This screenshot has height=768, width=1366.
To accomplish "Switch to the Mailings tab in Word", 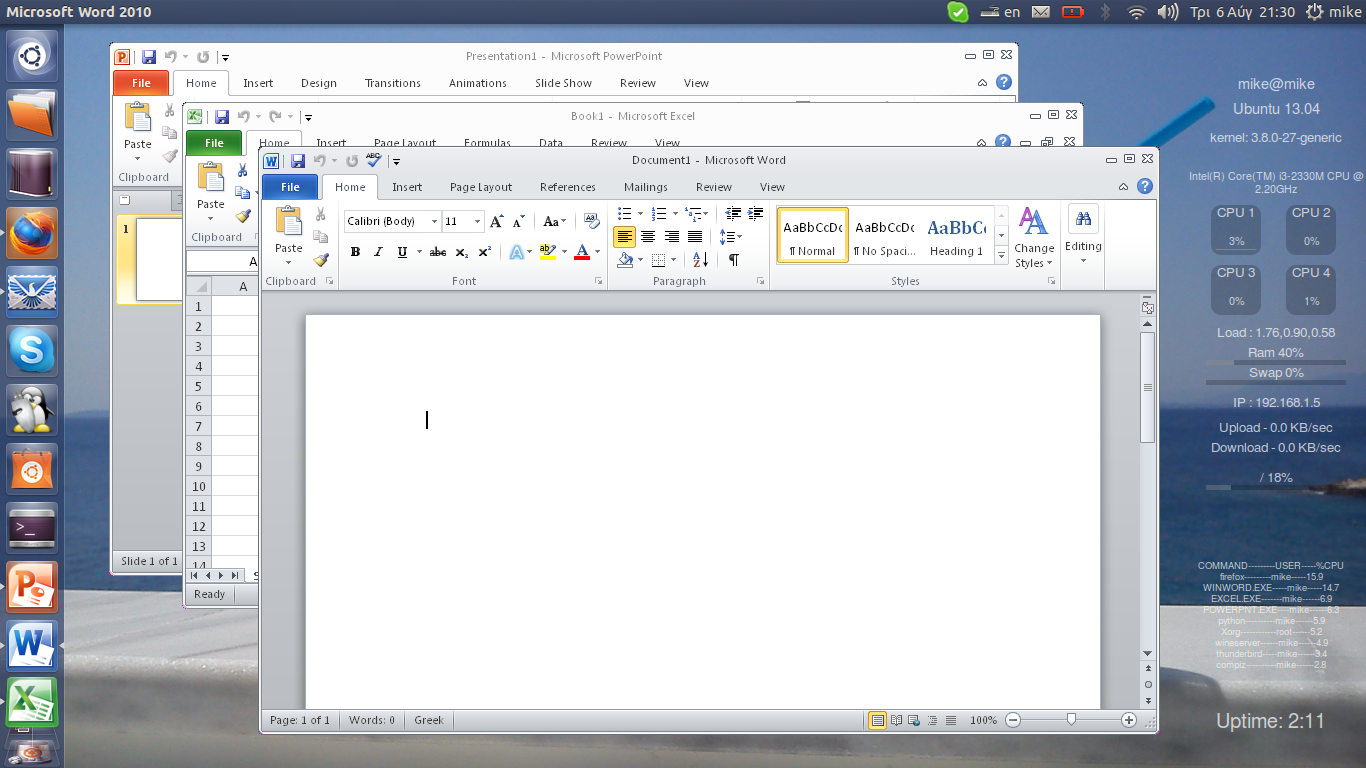I will pos(646,187).
